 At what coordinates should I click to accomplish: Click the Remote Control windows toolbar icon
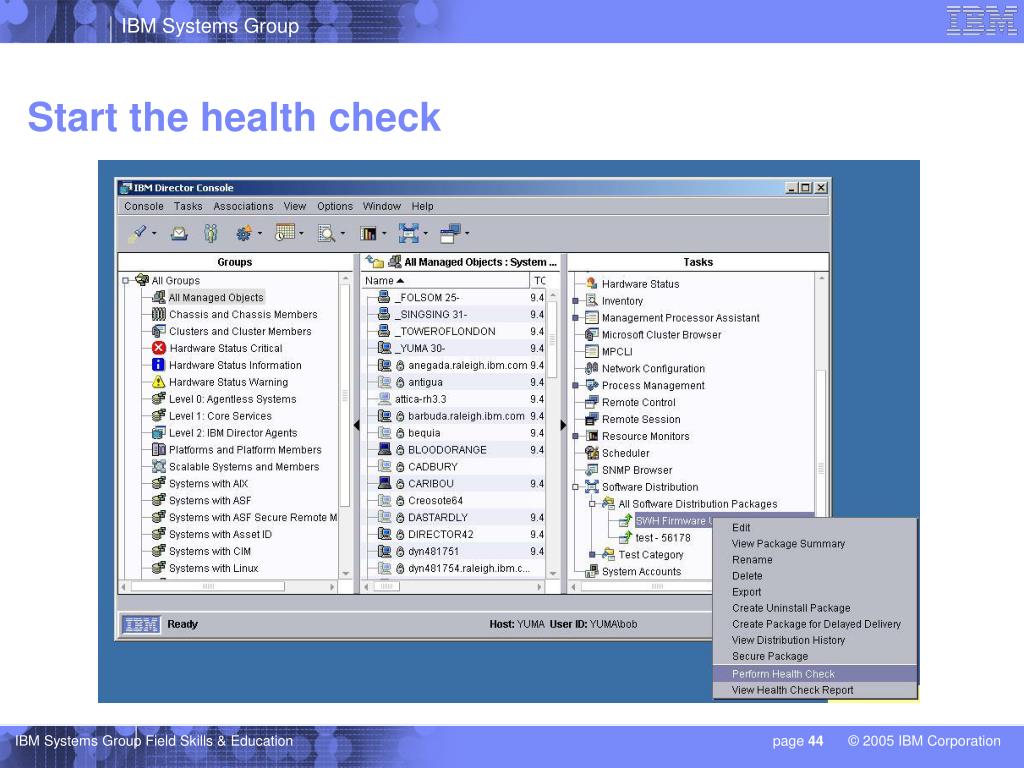(450, 233)
